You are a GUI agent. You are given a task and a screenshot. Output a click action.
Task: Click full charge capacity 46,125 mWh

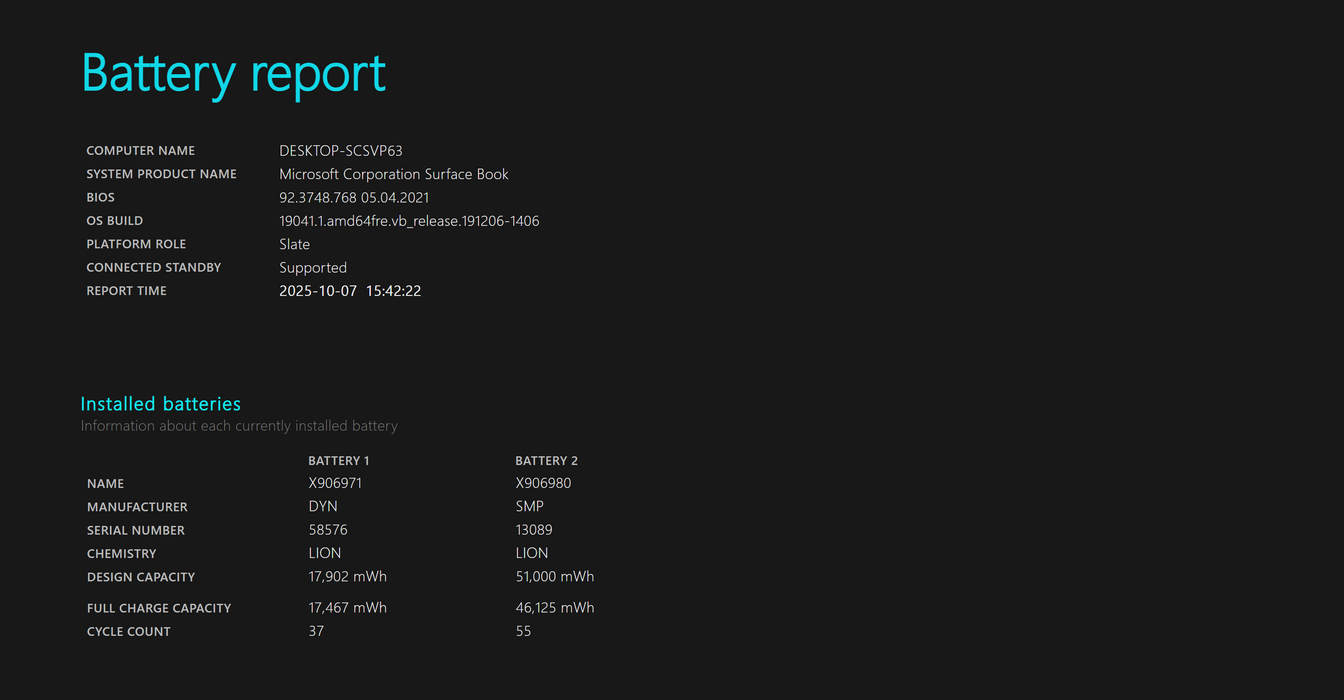click(x=555, y=608)
